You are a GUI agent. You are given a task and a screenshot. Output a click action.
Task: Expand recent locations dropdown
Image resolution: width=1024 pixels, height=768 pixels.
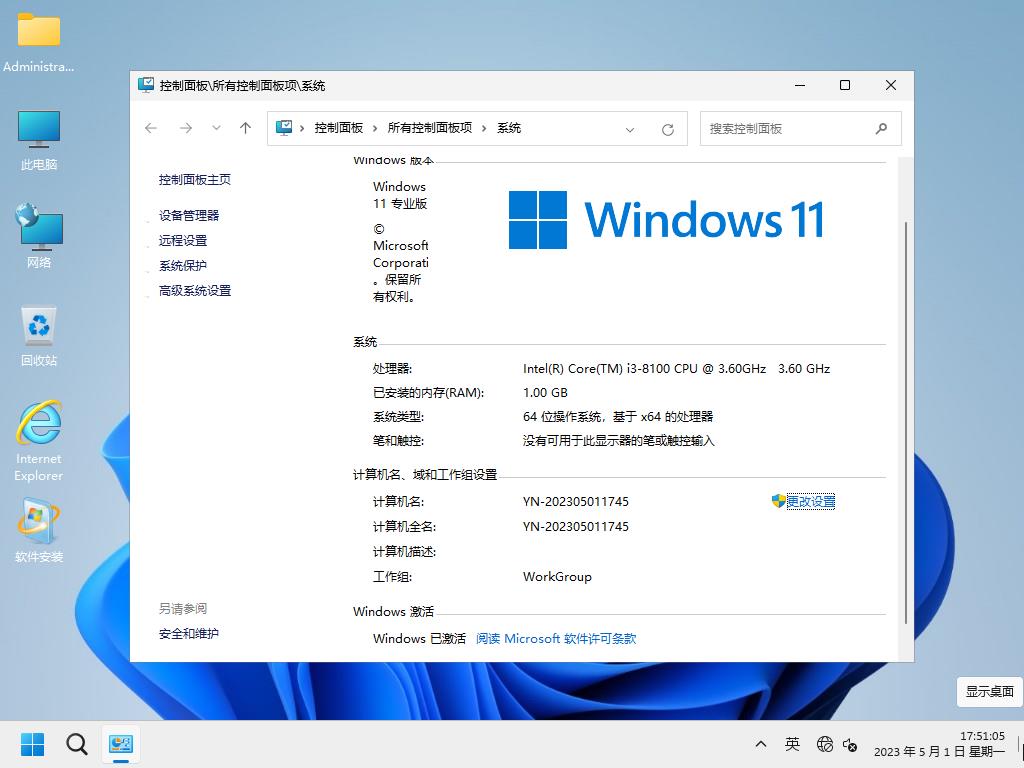[216, 128]
